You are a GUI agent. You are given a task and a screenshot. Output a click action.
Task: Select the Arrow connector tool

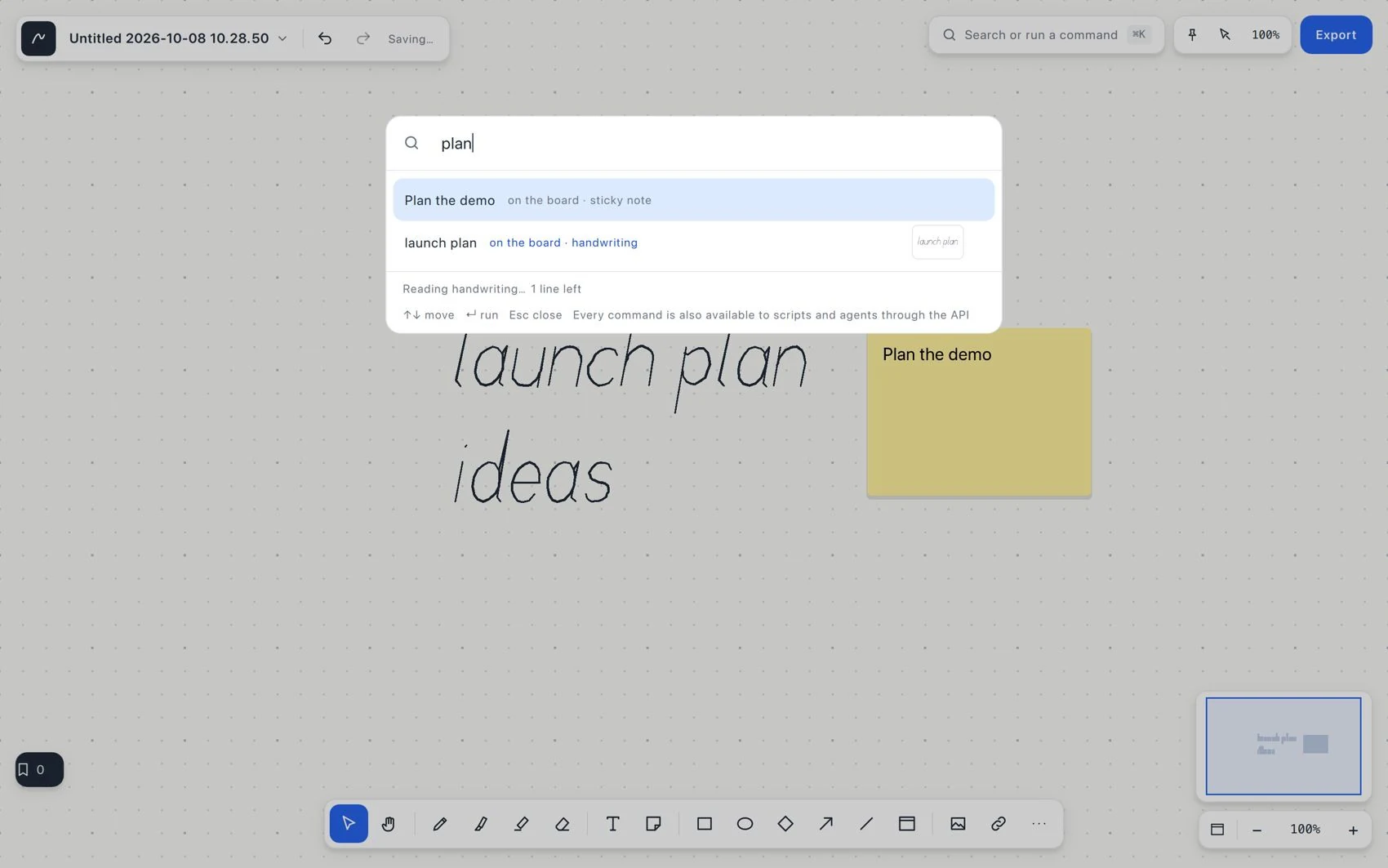[826, 823]
